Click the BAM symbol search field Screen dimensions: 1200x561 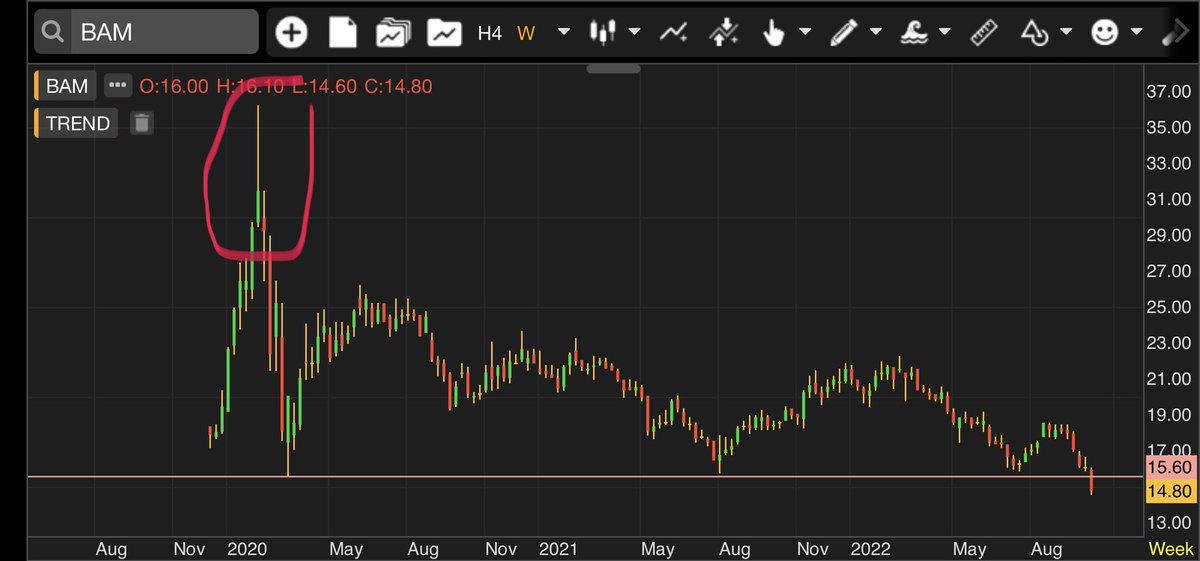[x=148, y=32]
